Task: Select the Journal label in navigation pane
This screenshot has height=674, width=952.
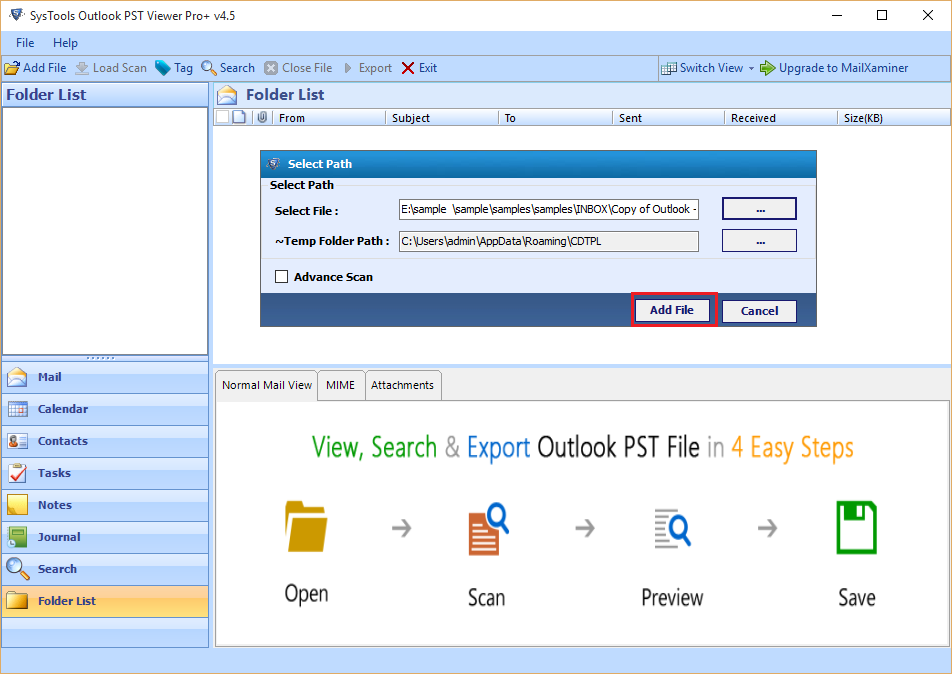Action: [x=59, y=537]
